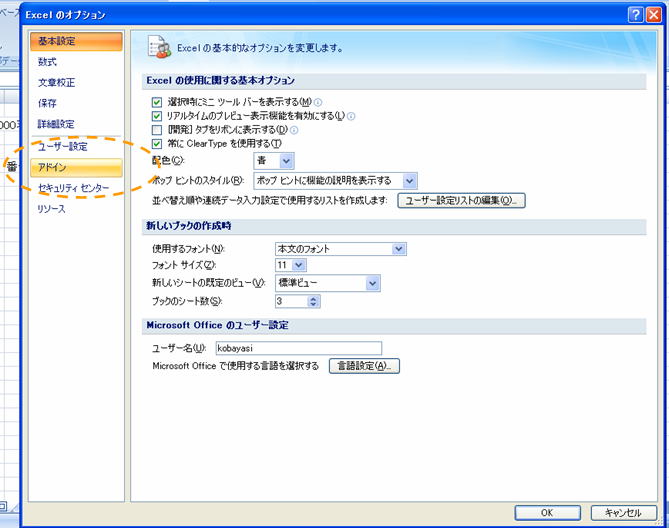Select 基本設定 category in sidebar
Screen dimensions: 669x528
tap(76, 41)
